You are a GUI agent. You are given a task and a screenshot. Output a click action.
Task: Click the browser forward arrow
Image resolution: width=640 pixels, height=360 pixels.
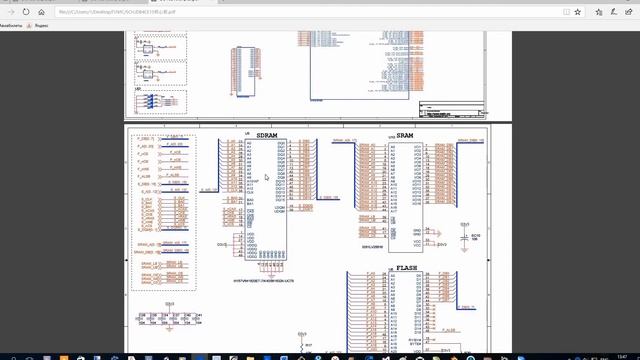click(x=11, y=12)
